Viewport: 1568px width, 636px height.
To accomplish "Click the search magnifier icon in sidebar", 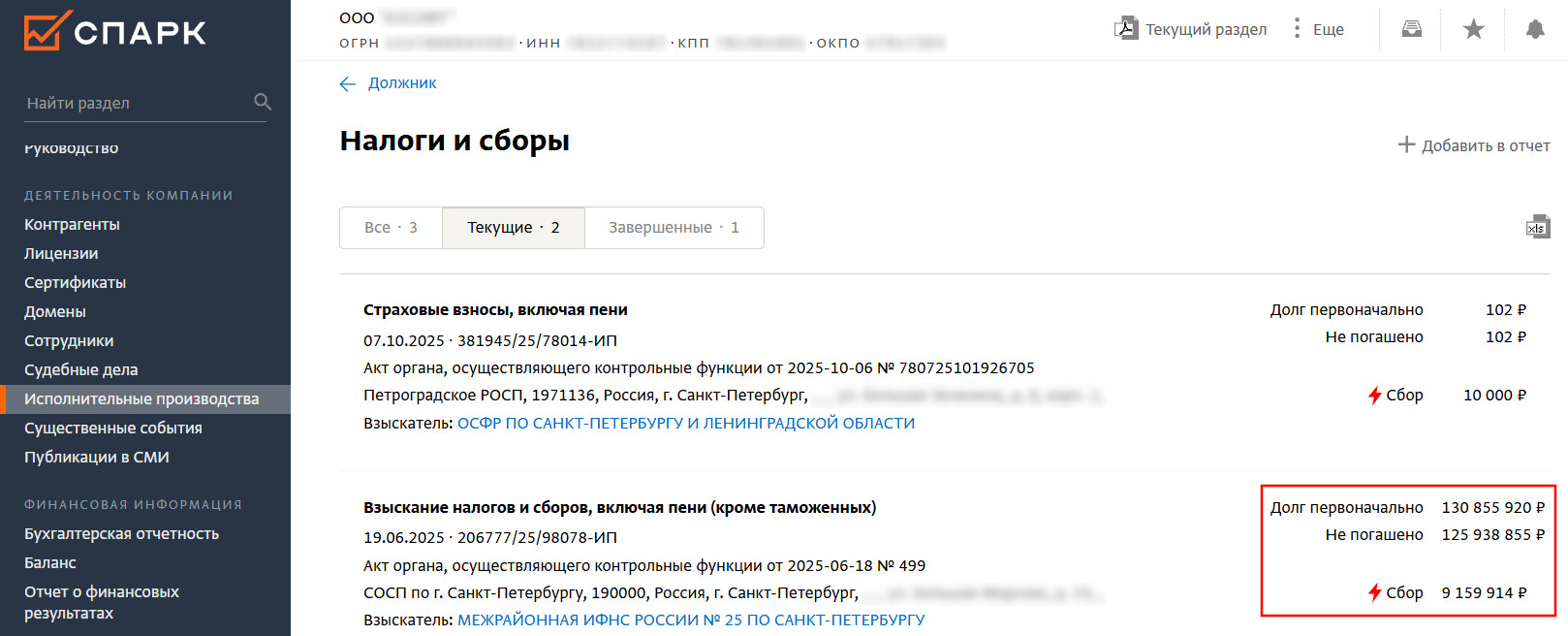I will tap(263, 102).
